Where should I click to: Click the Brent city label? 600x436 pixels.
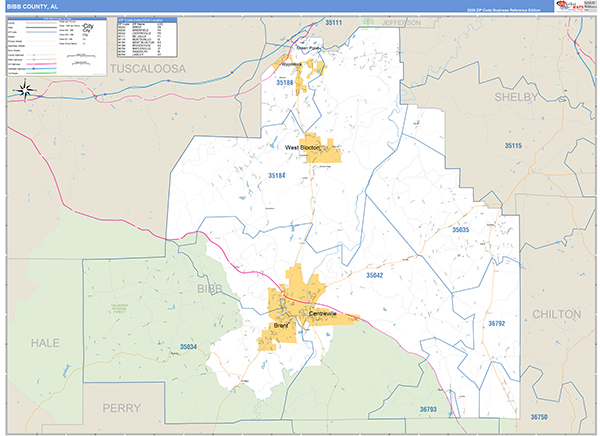point(280,325)
